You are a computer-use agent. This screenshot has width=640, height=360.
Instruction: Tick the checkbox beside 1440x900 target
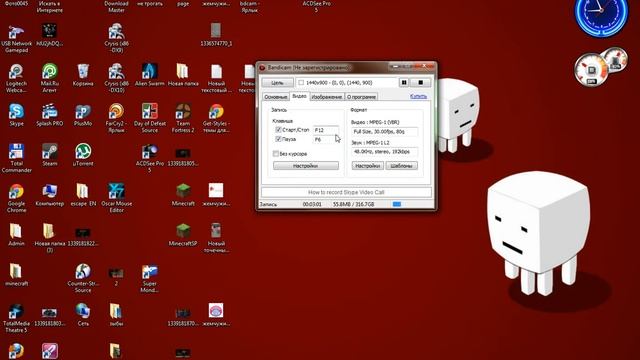(301, 83)
